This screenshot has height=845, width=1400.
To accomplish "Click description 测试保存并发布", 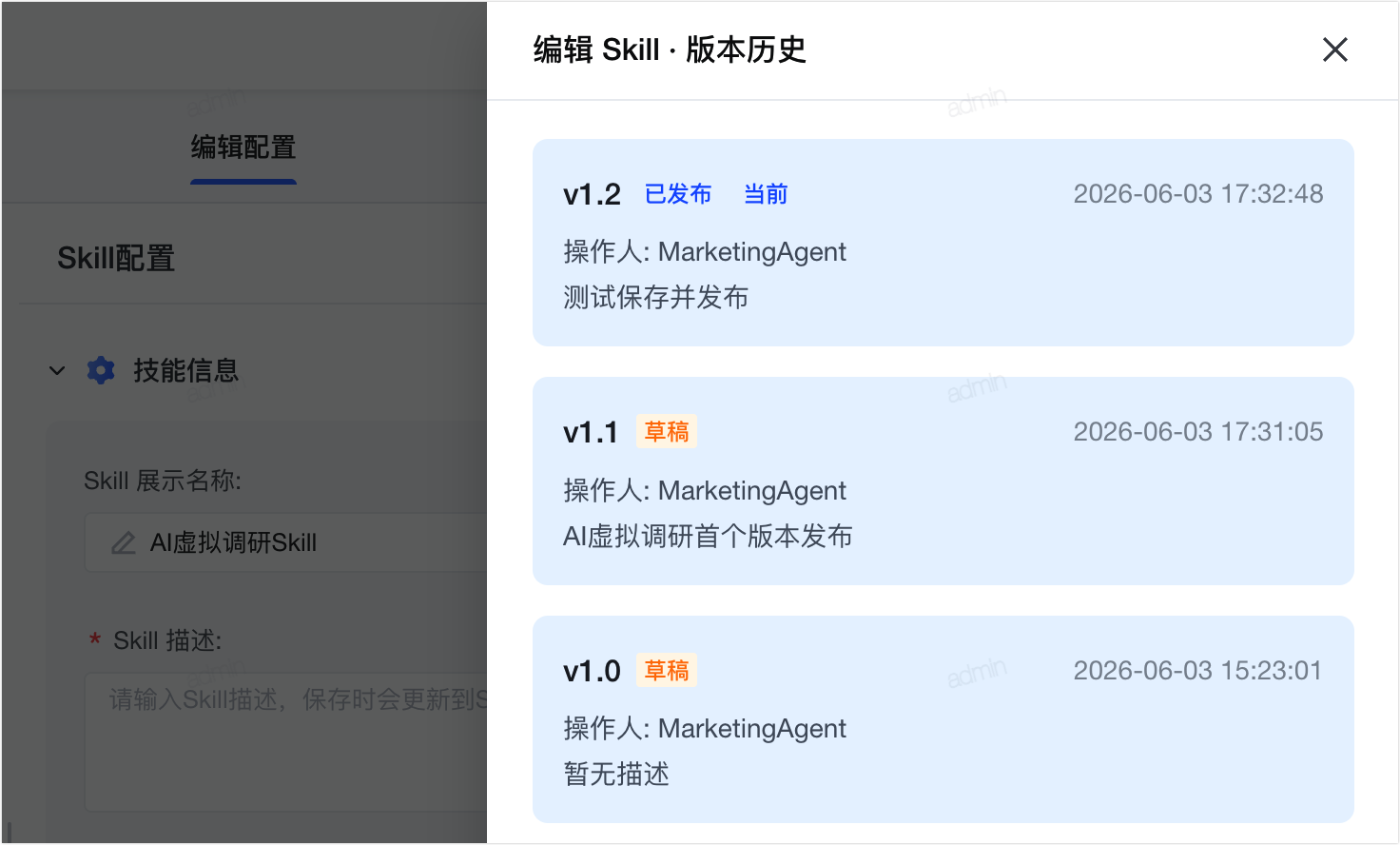I will coord(656,298).
